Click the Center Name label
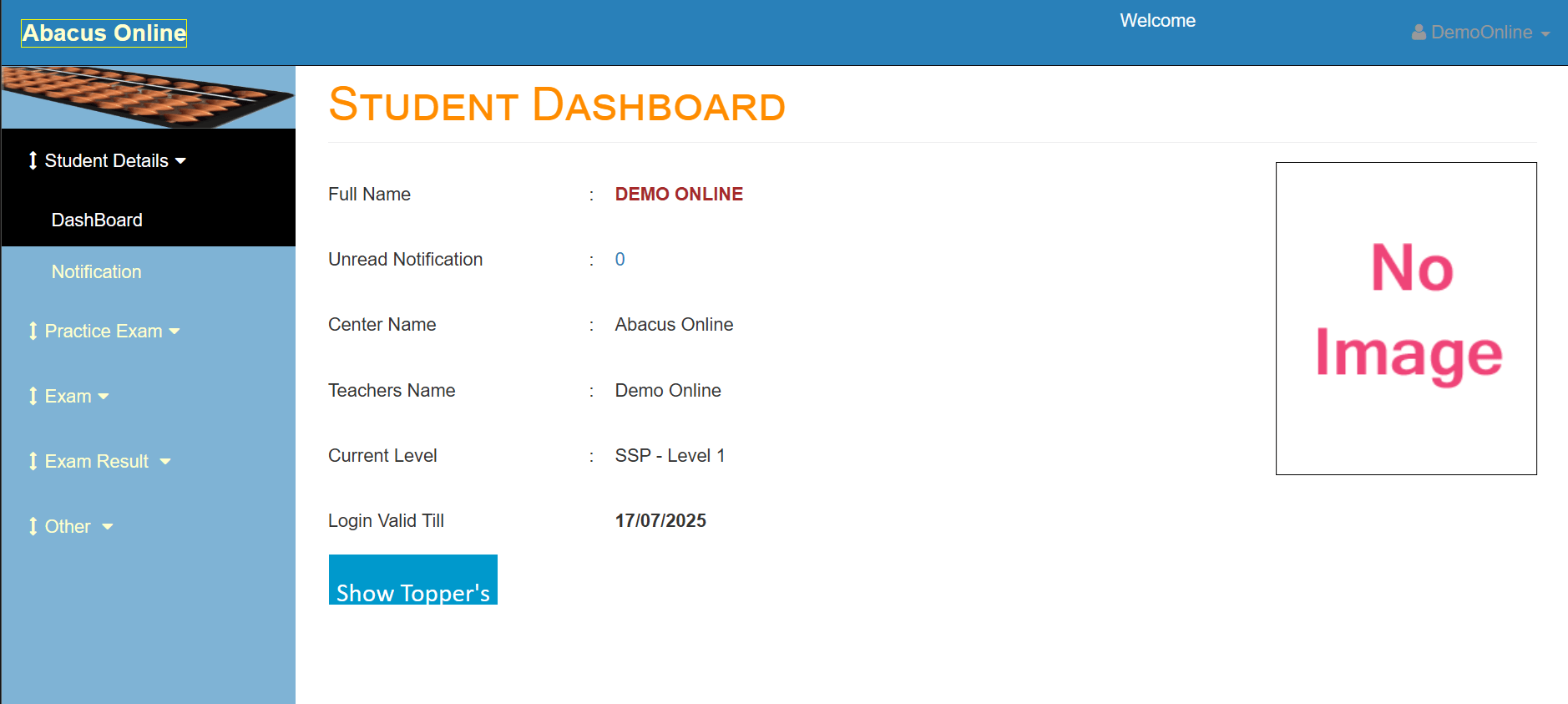Screen dimensions: 1568x704 [382, 325]
